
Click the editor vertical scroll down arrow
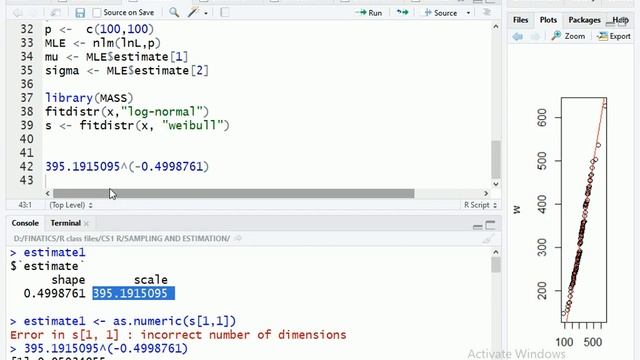point(496,184)
